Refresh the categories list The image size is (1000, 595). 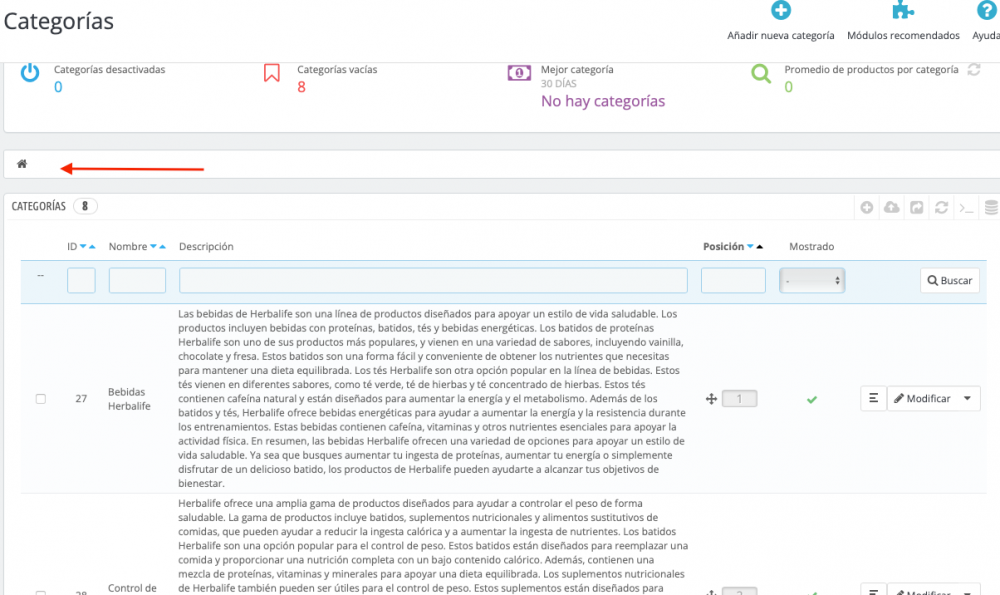tap(941, 207)
